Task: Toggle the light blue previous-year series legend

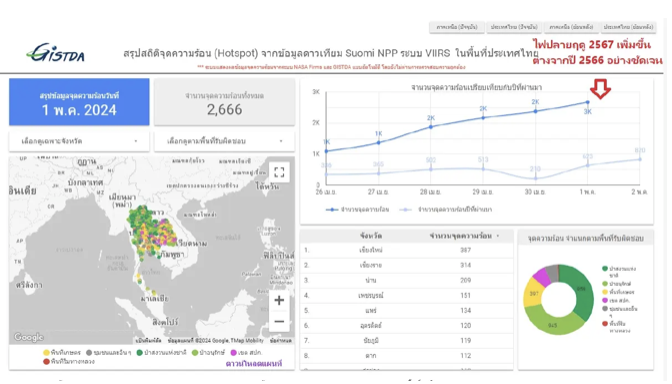Action: 446,210
